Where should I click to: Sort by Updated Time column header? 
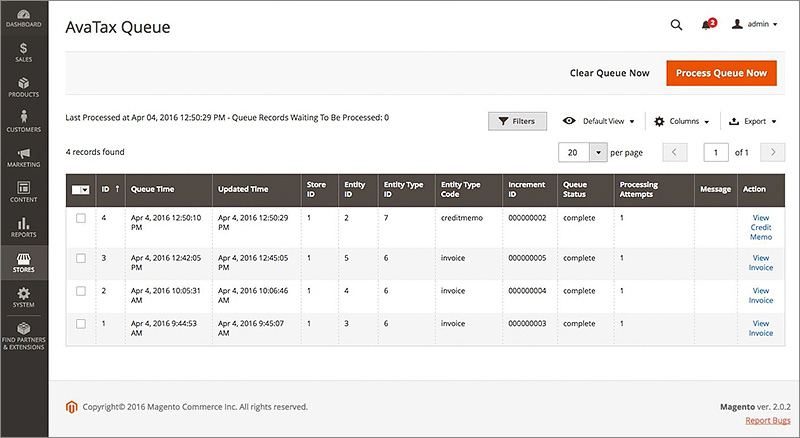[x=257, y=189]
